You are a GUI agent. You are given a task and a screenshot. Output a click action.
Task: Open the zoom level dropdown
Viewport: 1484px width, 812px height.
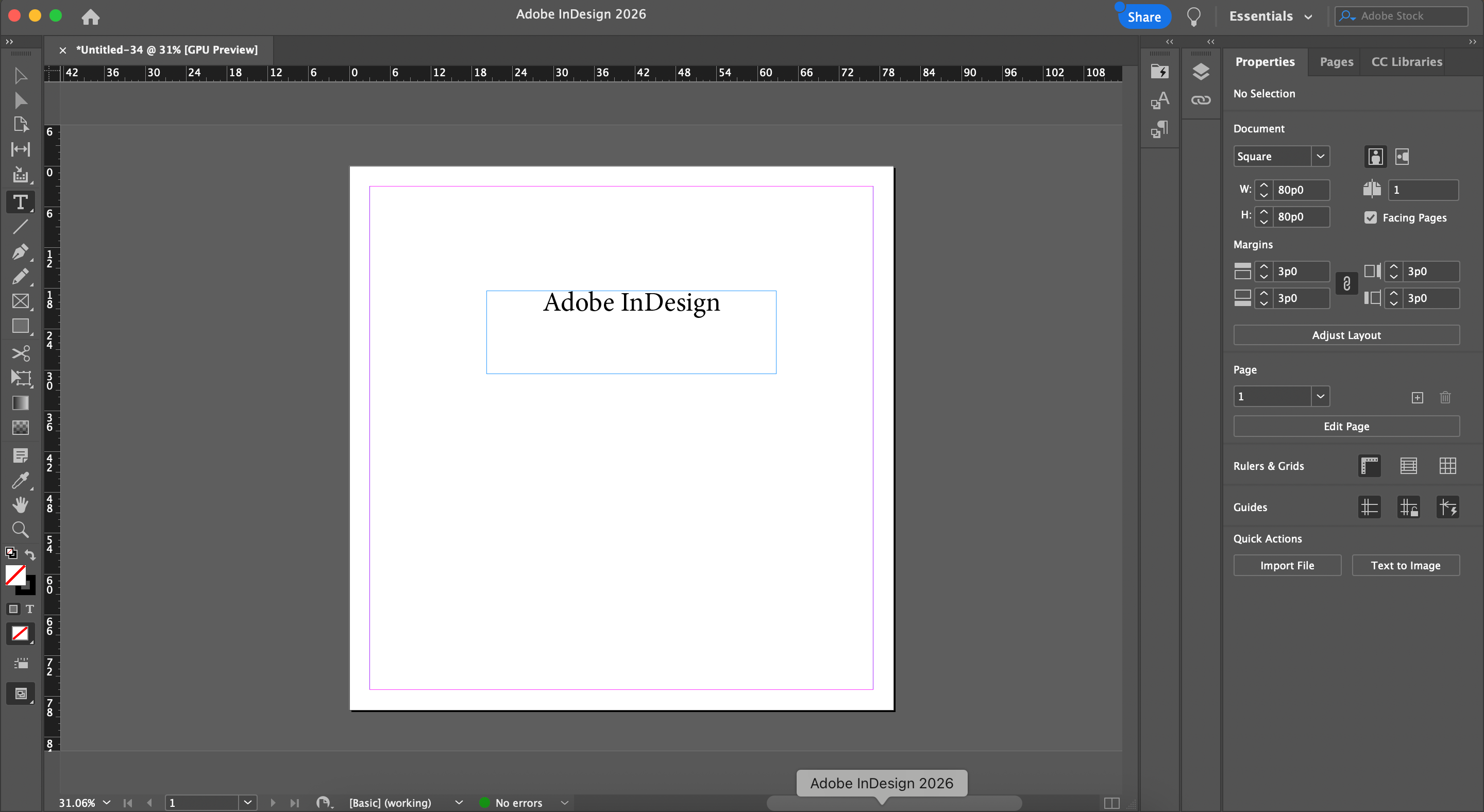pos(107,802)
